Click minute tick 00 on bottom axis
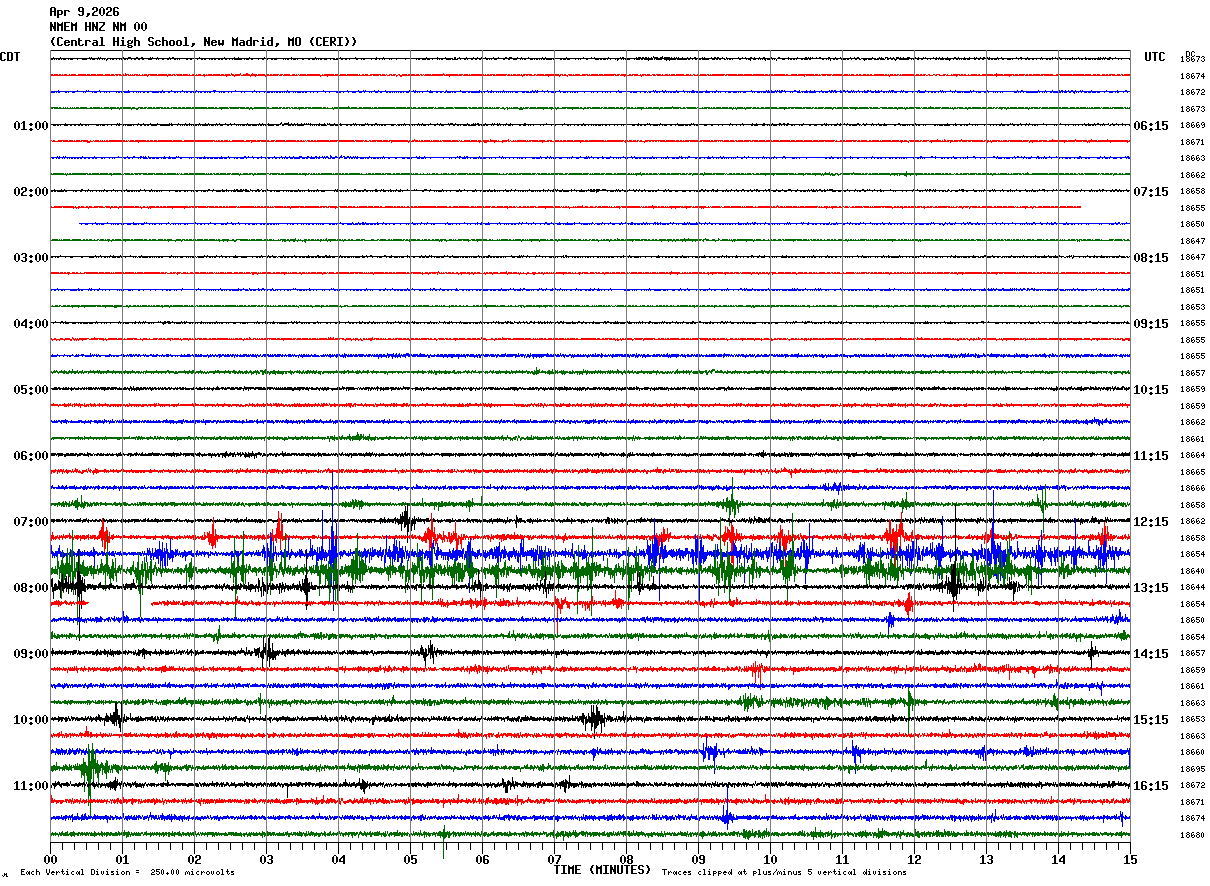 [x=51, y=859]
